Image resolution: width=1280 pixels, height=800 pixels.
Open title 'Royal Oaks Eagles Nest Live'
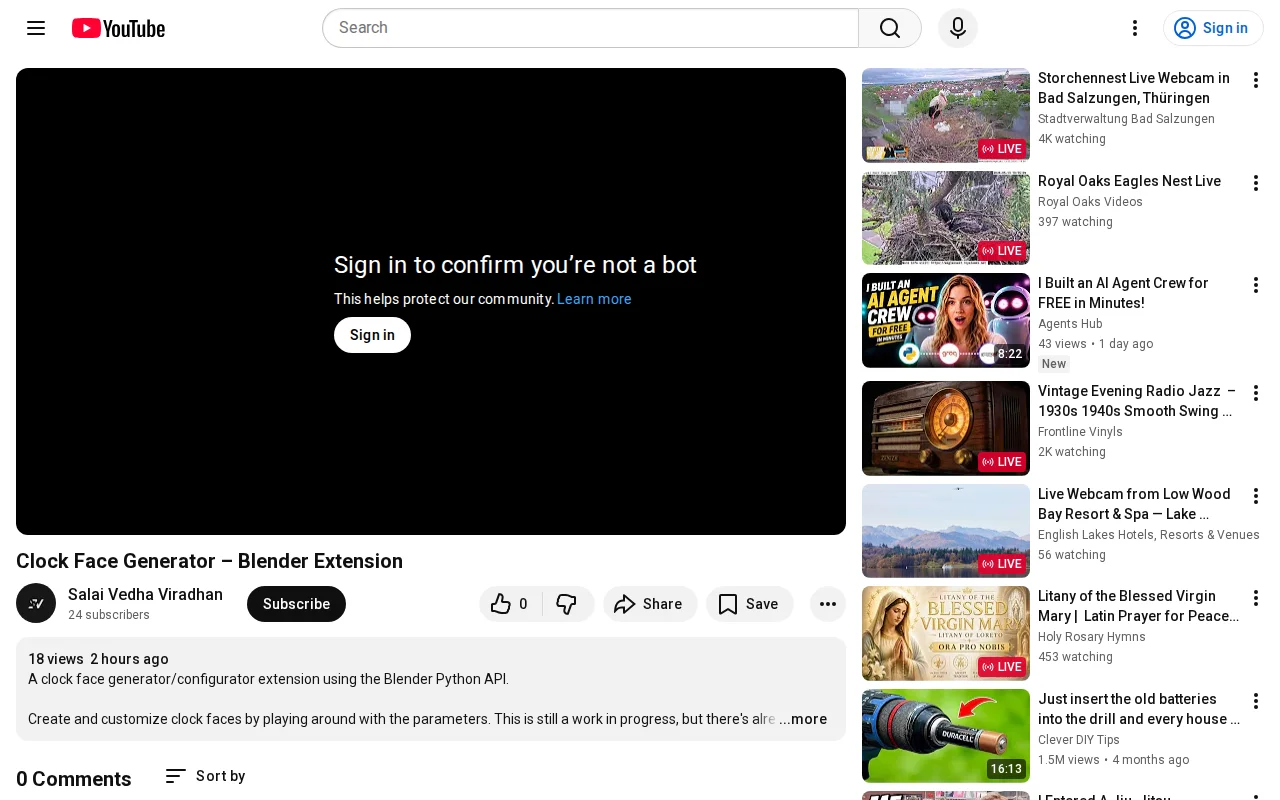[x=1129, y=181]
